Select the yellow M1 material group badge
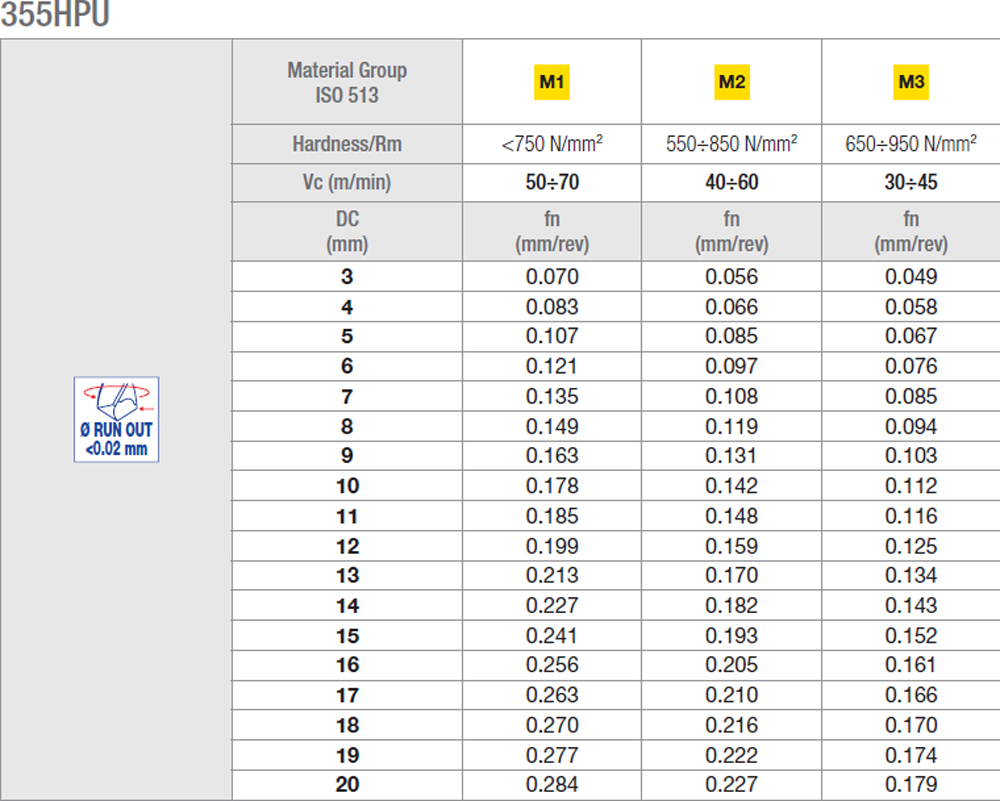This screenshot has width=1000, height=801. (552, 82)
